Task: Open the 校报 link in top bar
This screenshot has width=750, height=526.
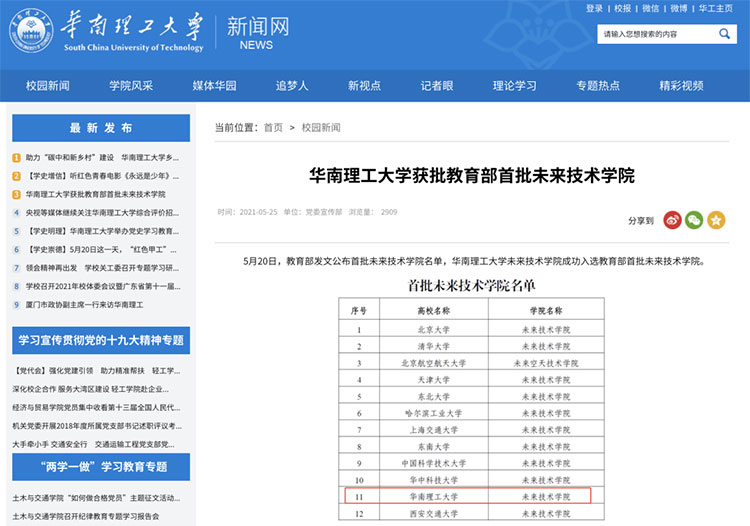Action: (x=623, y=8)
